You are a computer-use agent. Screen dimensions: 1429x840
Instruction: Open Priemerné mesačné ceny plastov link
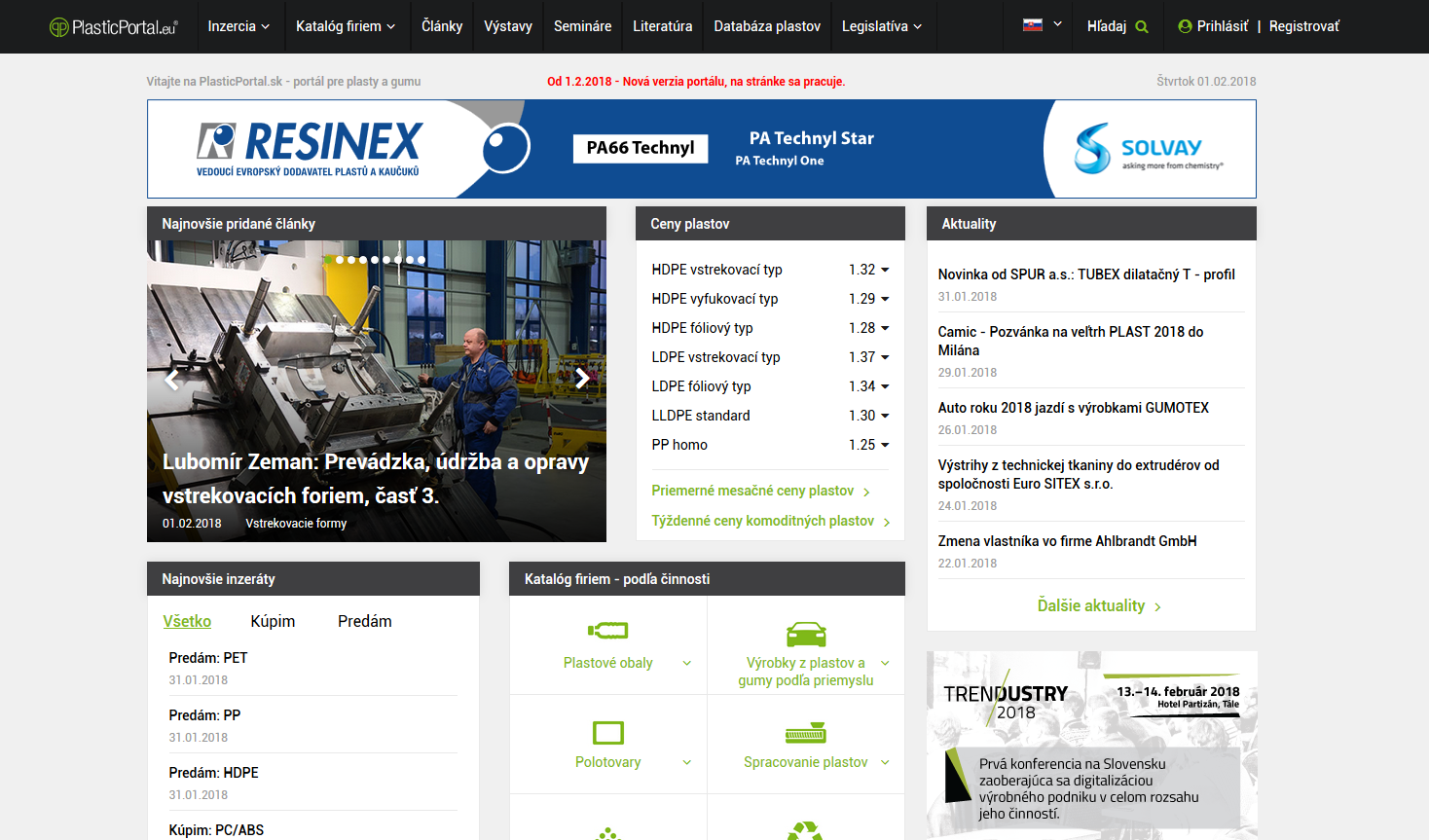point(760,491)
